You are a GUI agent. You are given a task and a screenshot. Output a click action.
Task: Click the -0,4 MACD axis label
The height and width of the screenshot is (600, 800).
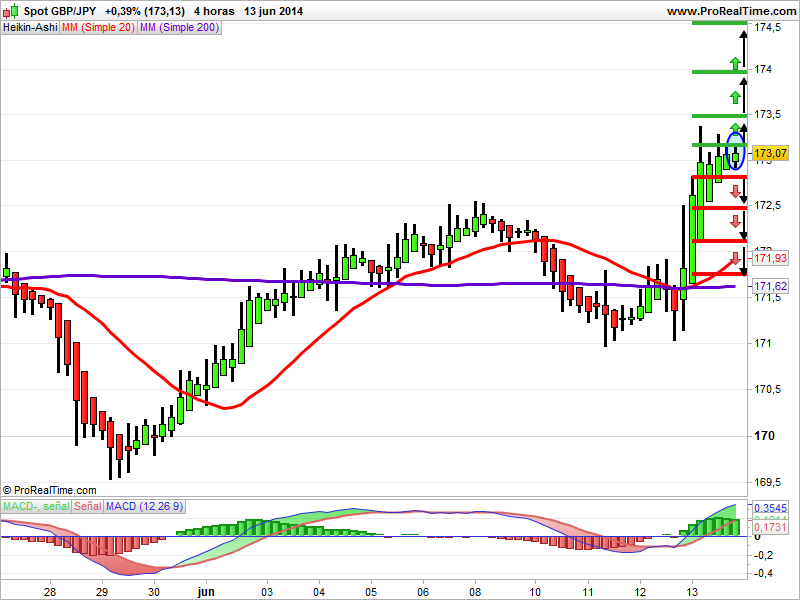(x=763, y=573)
